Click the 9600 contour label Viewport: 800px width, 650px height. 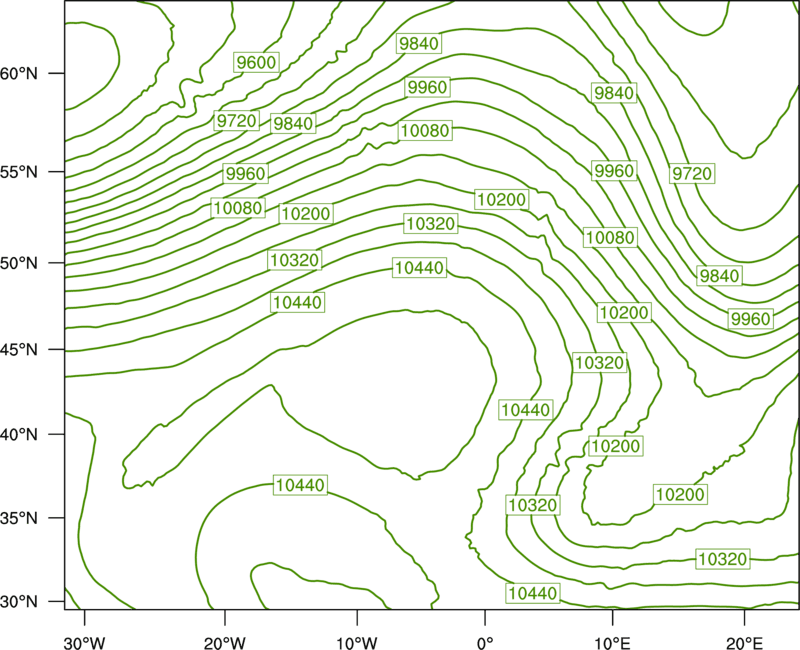257,62
